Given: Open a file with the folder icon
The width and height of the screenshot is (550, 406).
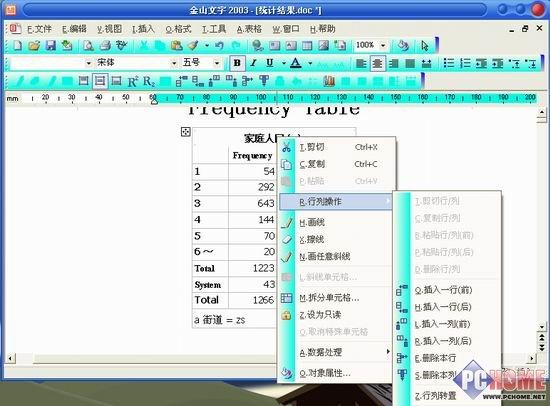Looking at the screenshot, I should [34, 45].
